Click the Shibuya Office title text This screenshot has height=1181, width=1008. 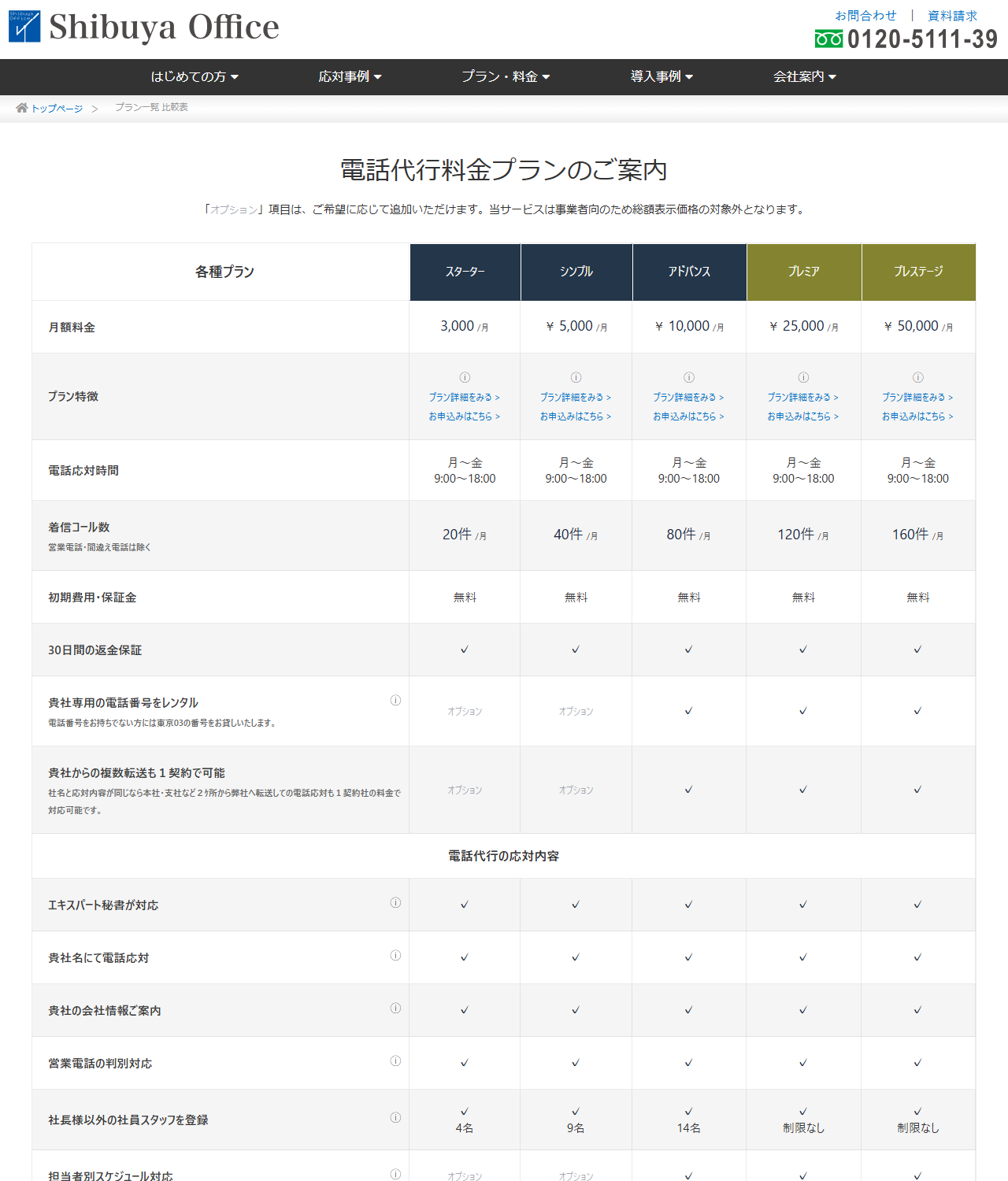click(164, 27)
